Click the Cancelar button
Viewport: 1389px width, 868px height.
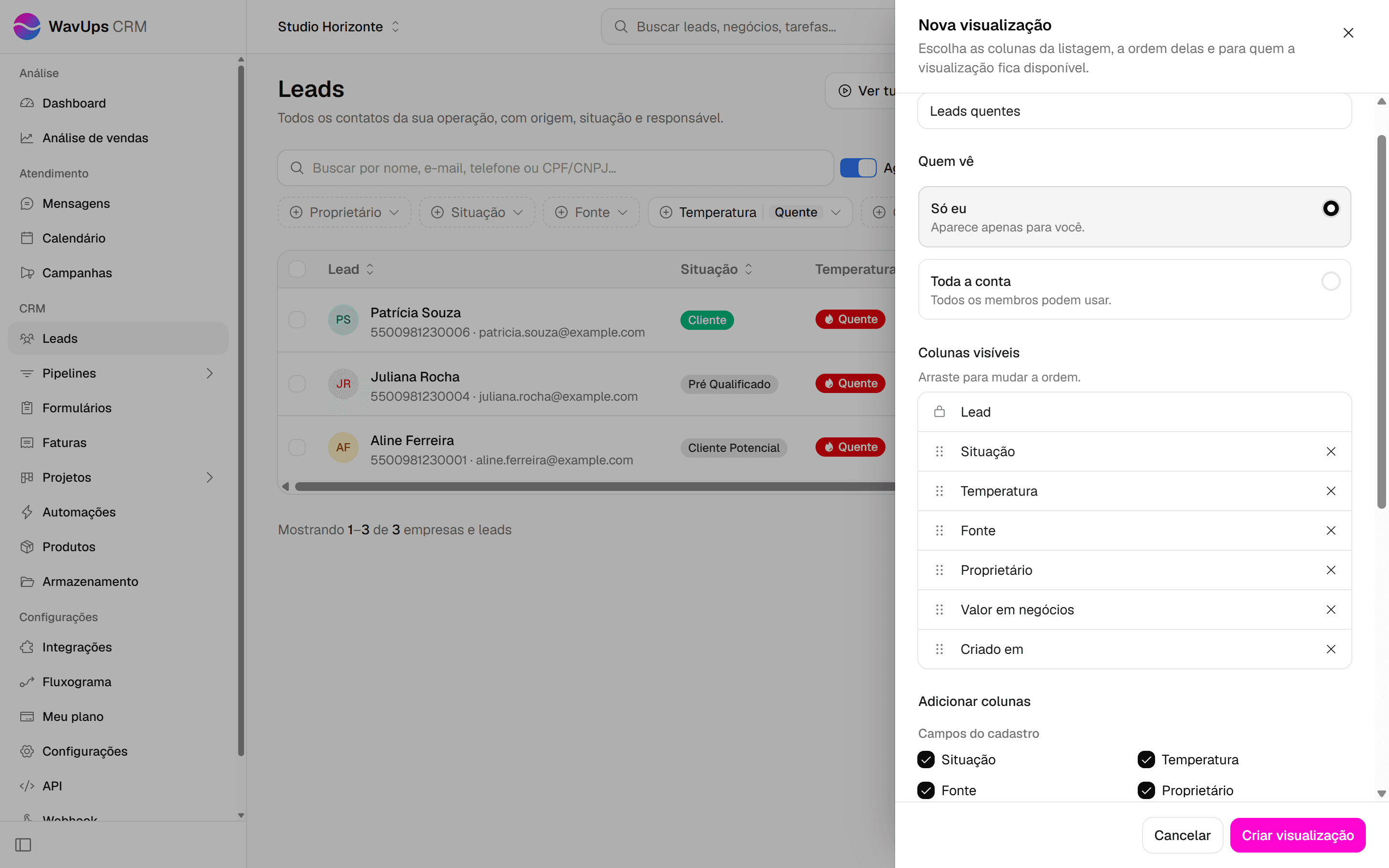coord(1182,835)
